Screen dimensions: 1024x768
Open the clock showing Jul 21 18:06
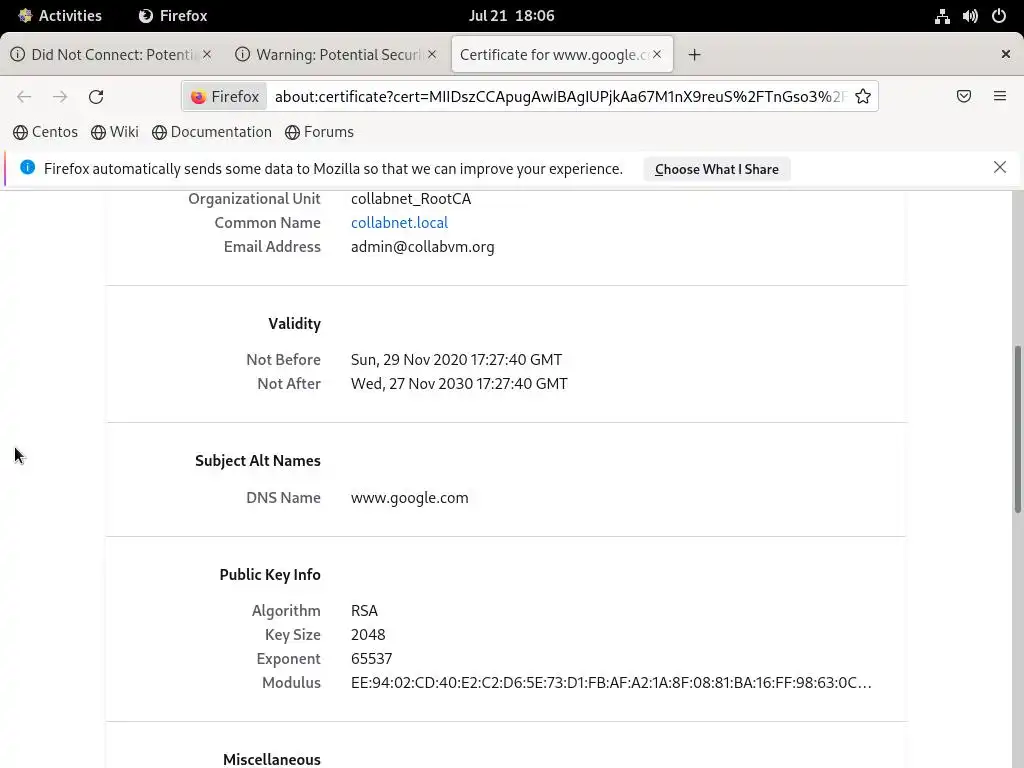point(511,16)
